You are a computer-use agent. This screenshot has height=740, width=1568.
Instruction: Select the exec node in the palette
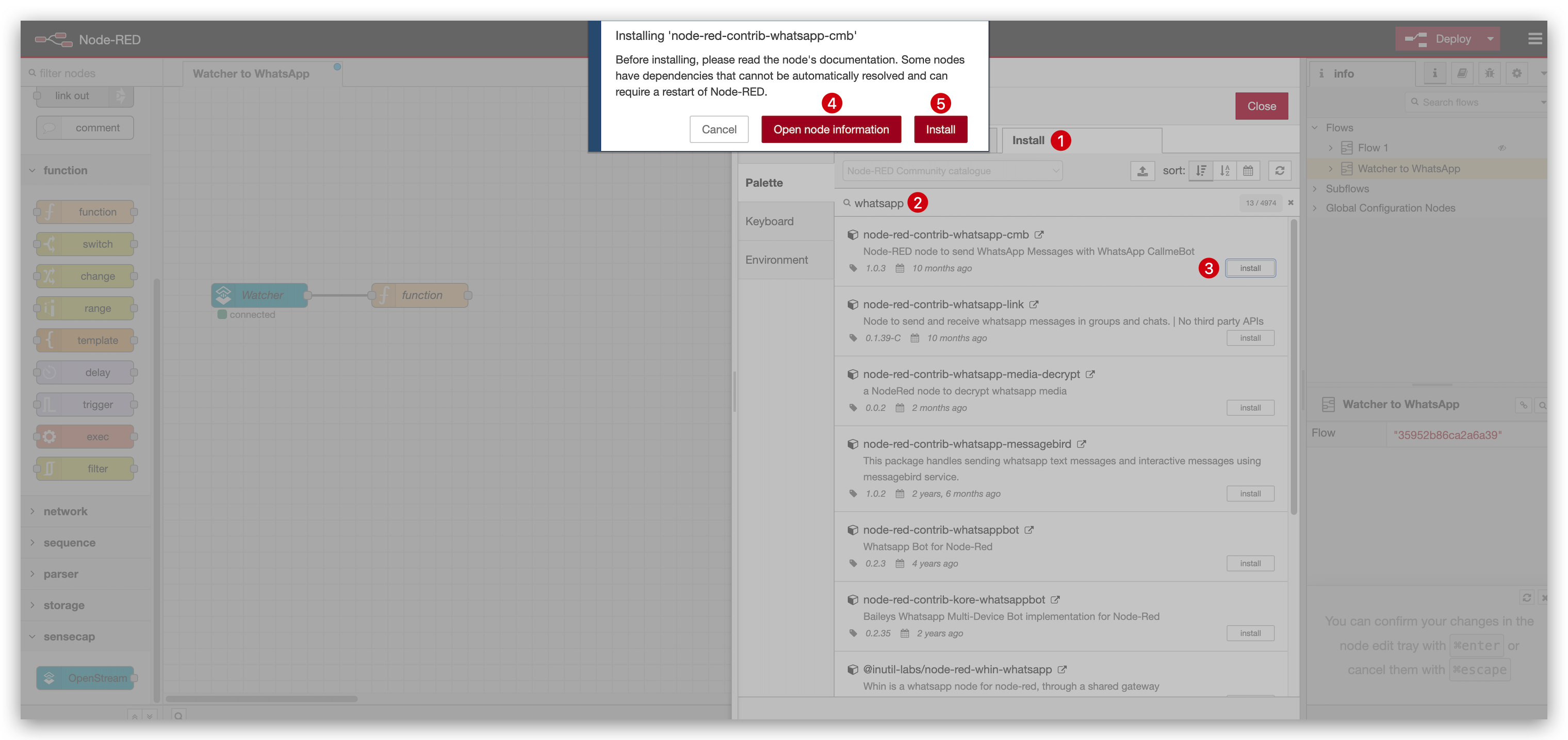[x=85, y=437]
